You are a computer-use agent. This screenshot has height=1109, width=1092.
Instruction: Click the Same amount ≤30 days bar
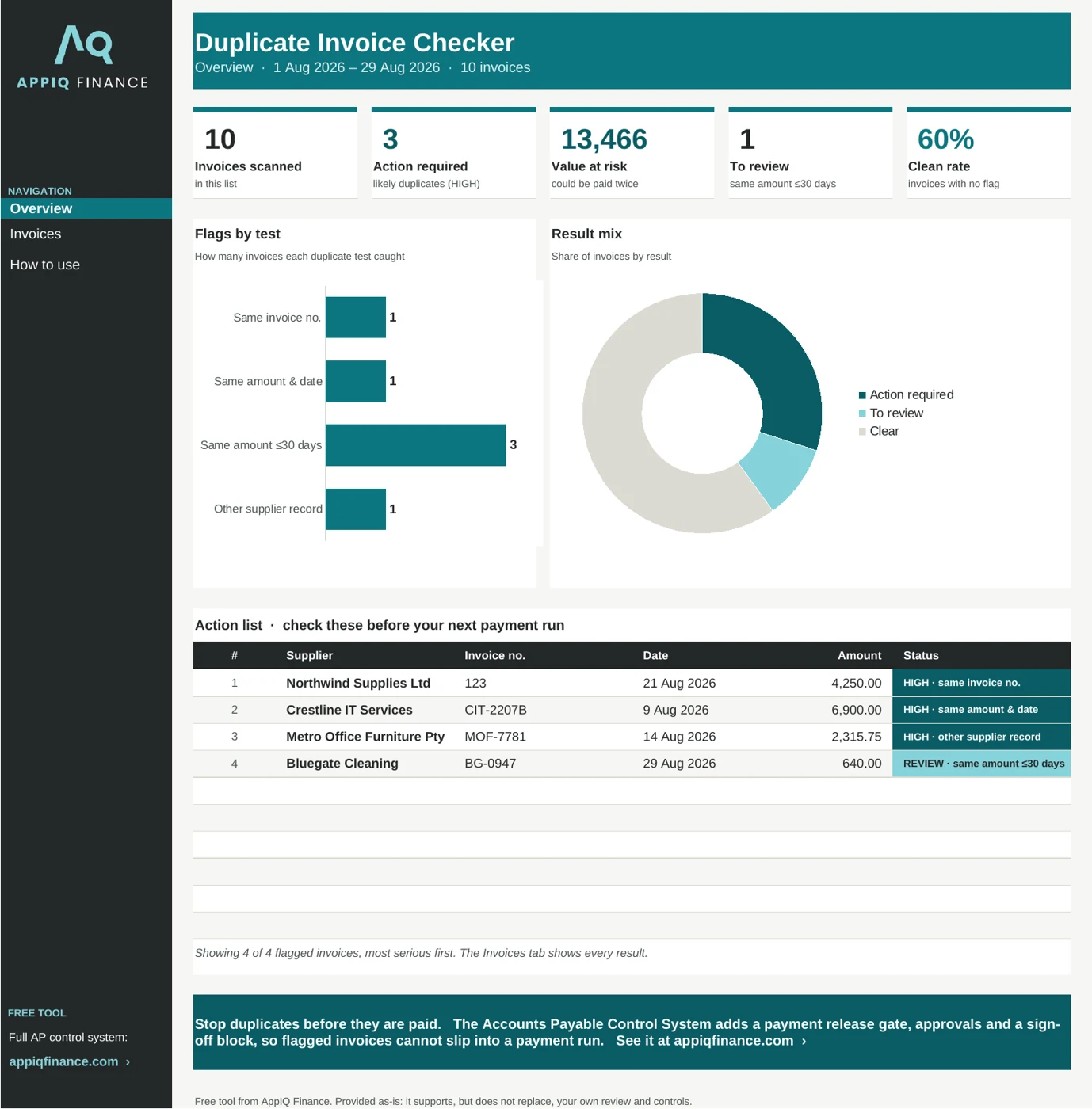(x=415, y=445)
